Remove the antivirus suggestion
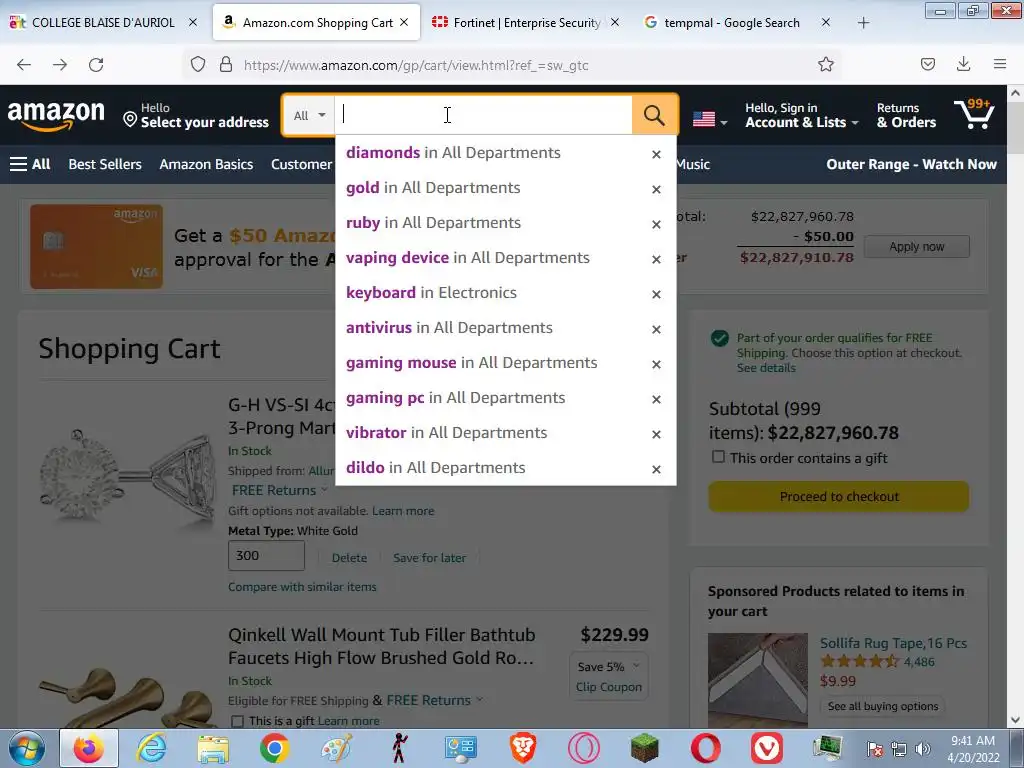This screenshot has width=1024, height=768. pos(656,329)
